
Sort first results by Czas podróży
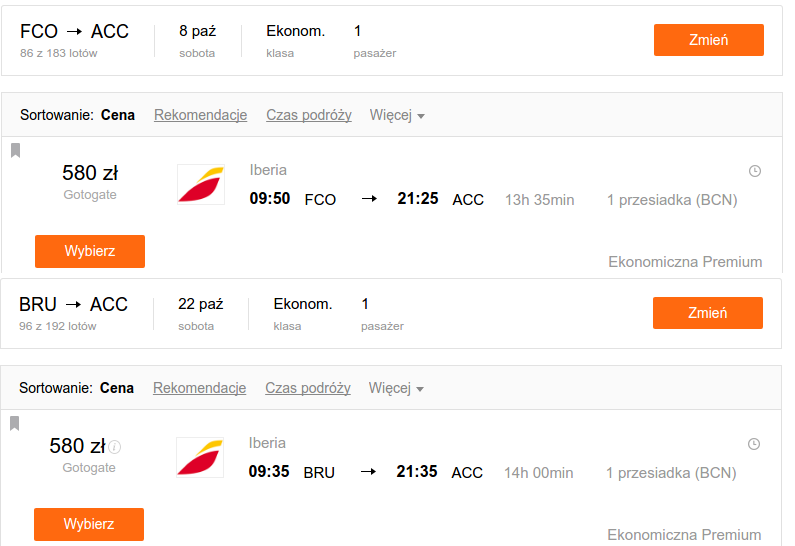point(309,115)
